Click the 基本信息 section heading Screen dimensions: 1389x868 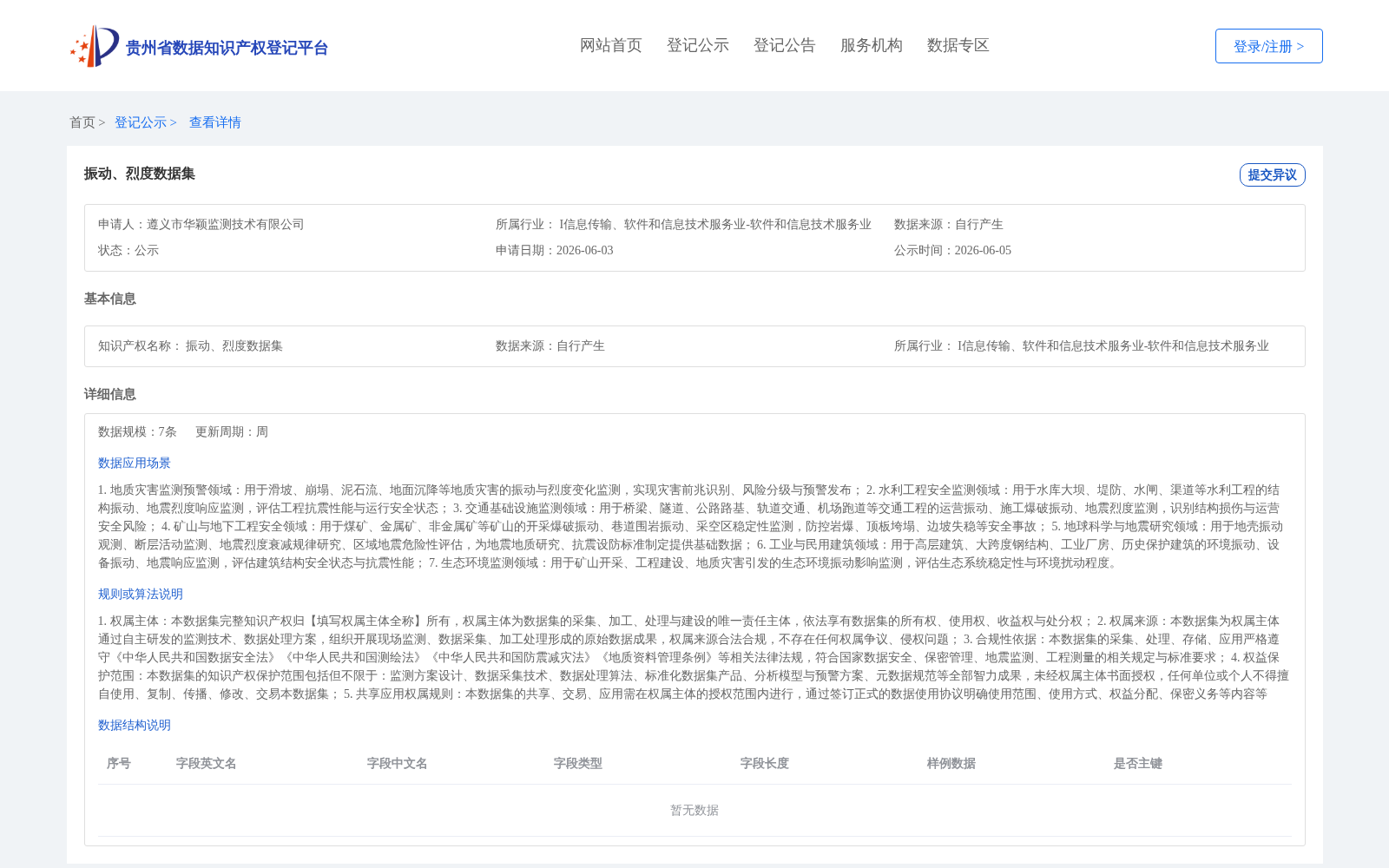tap(110, 299)
